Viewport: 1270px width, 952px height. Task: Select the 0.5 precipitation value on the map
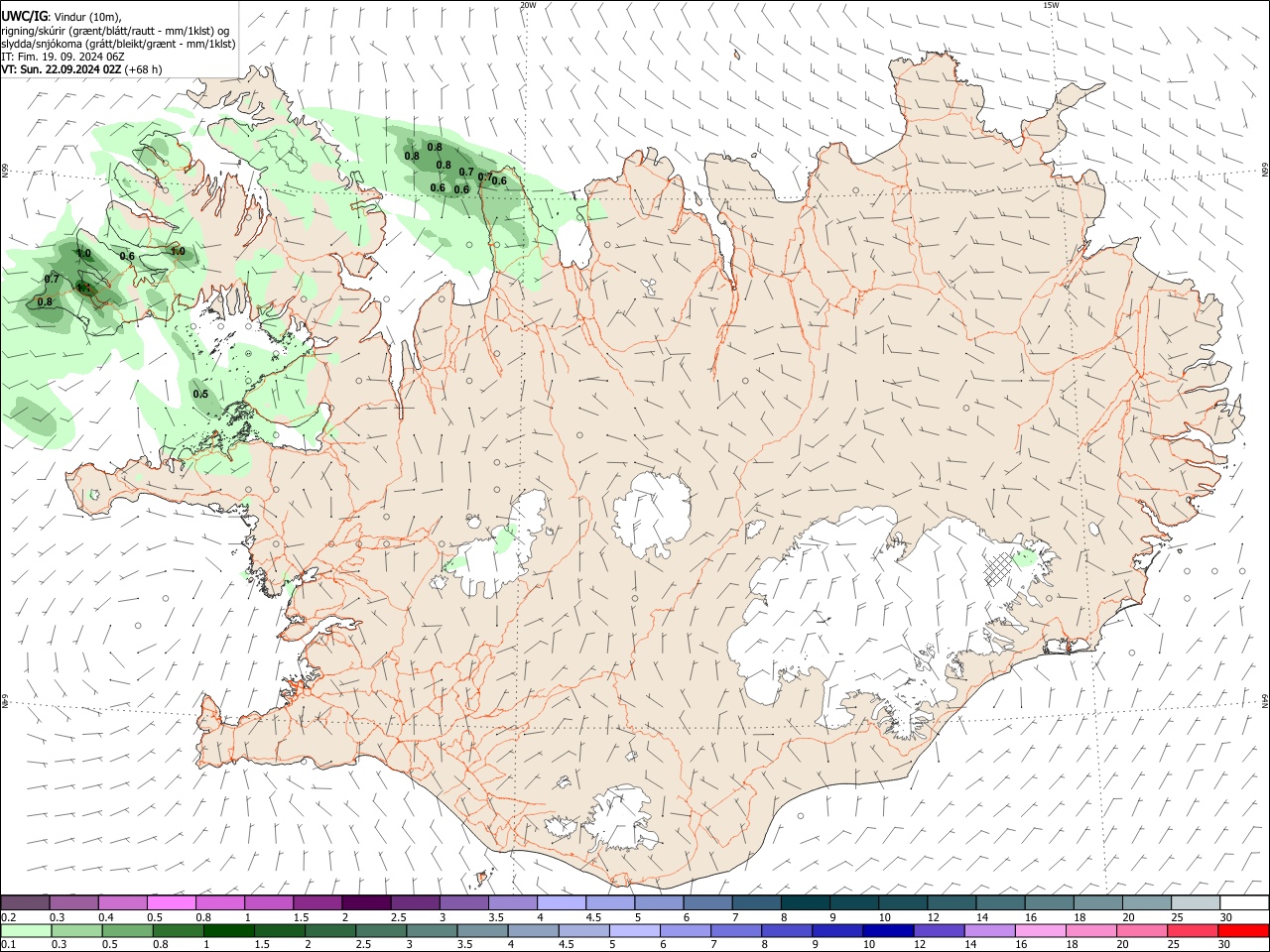[x=200, y=394]
